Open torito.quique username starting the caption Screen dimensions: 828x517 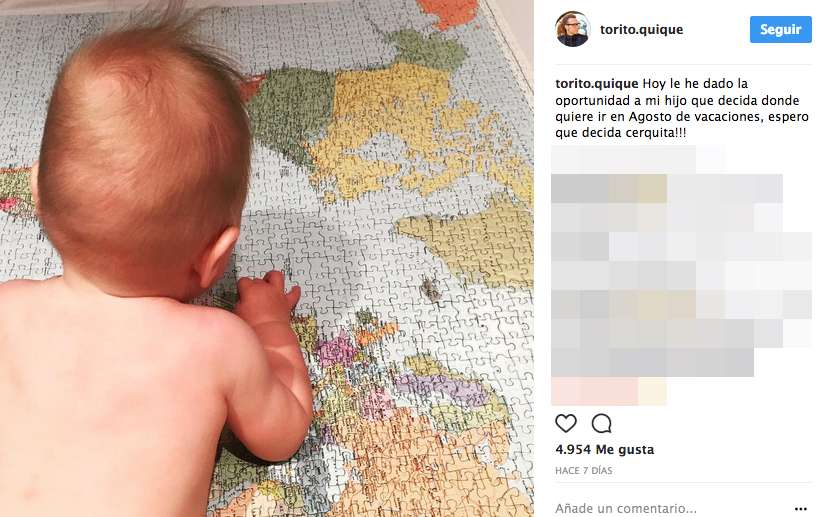pos(597,83)
